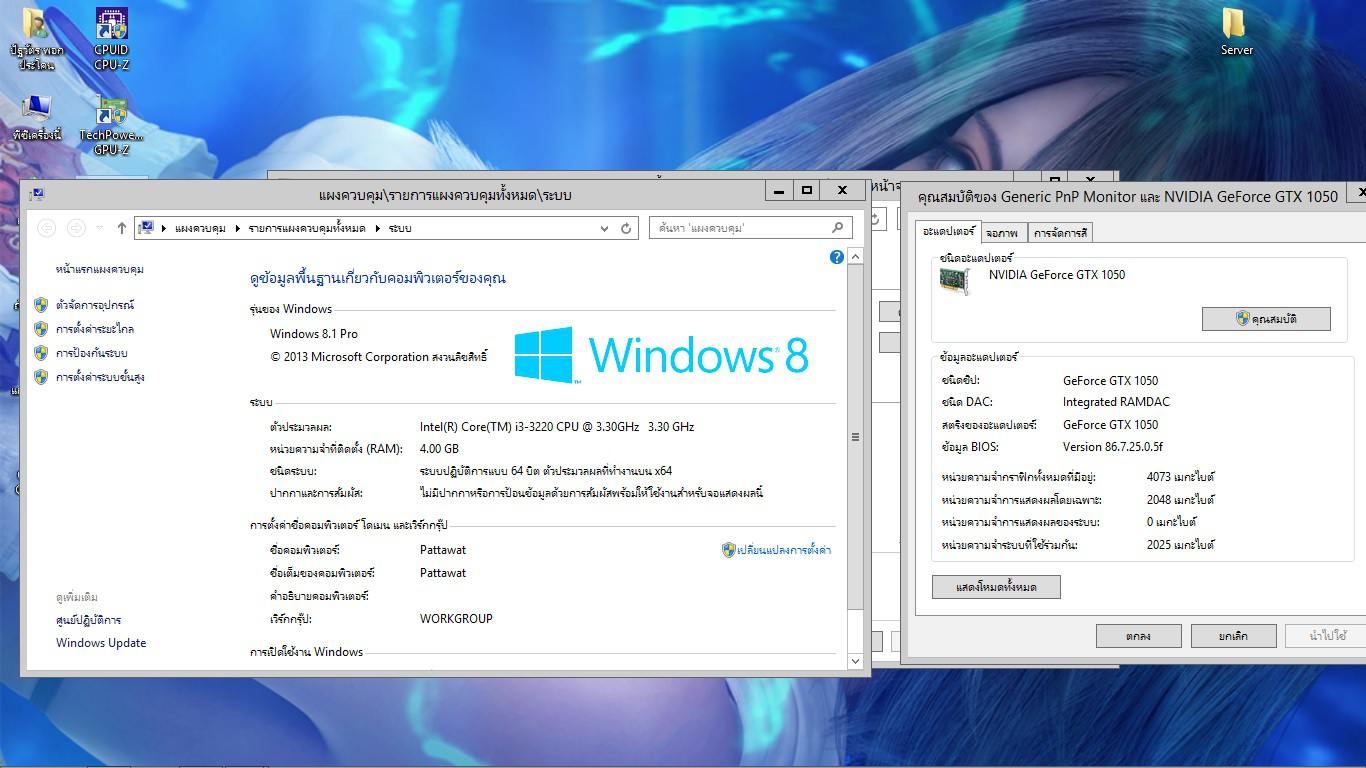The height and width of the screenshot is (768, 1366).
Task: Open the Windows Update link
Action: [101, 643]
